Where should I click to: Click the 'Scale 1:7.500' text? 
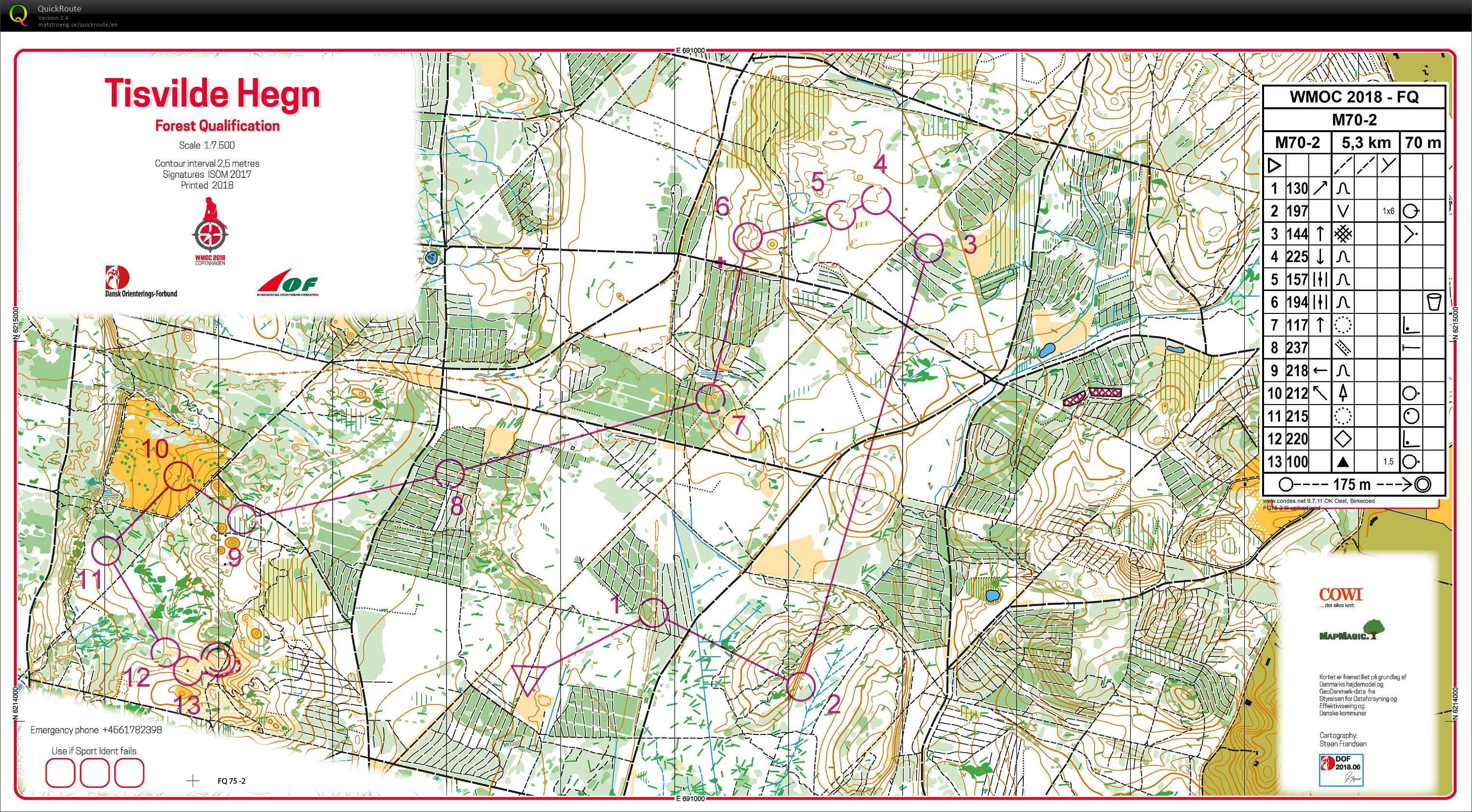(x=207, y=145)
